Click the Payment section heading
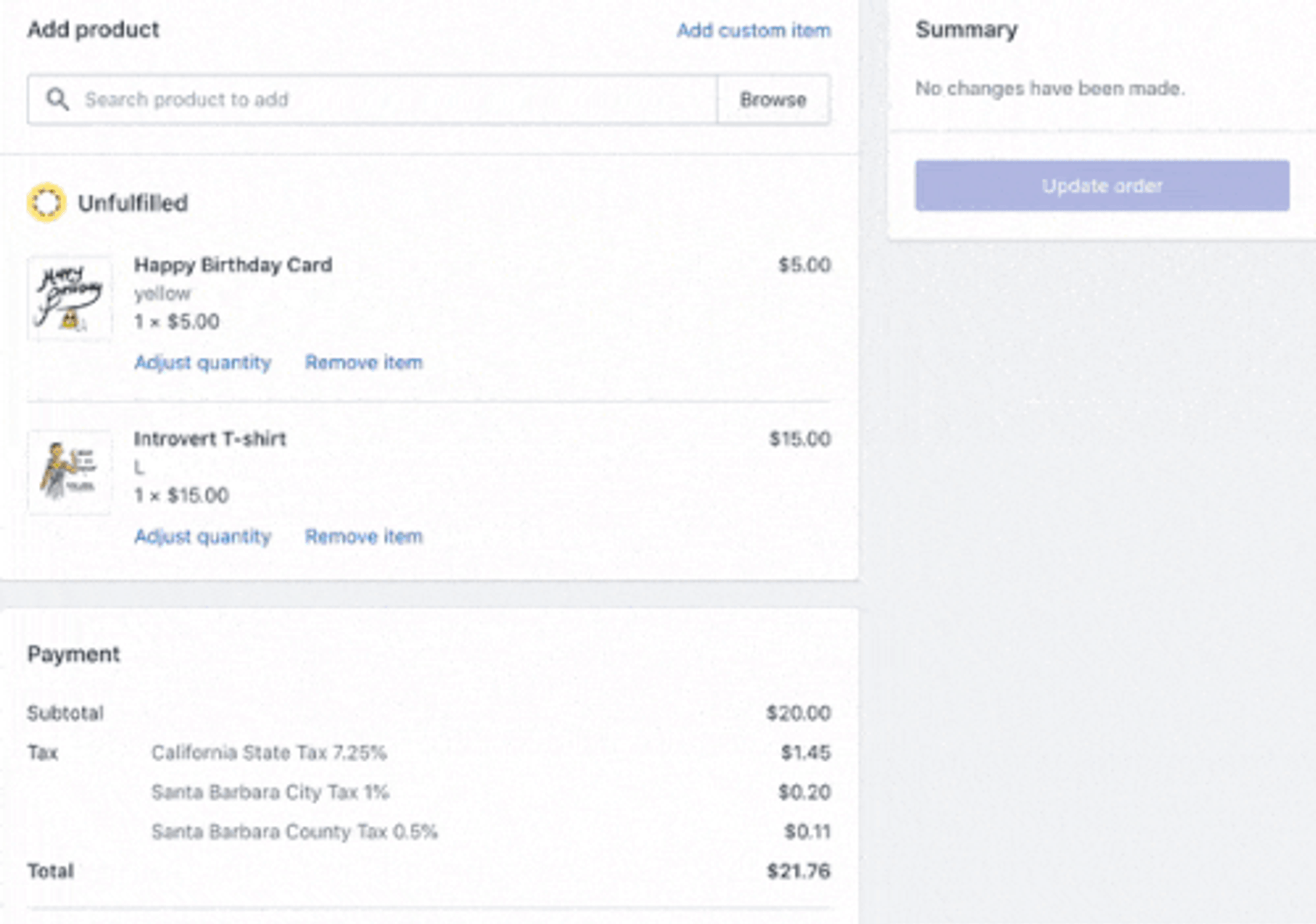 click(74, 654)
